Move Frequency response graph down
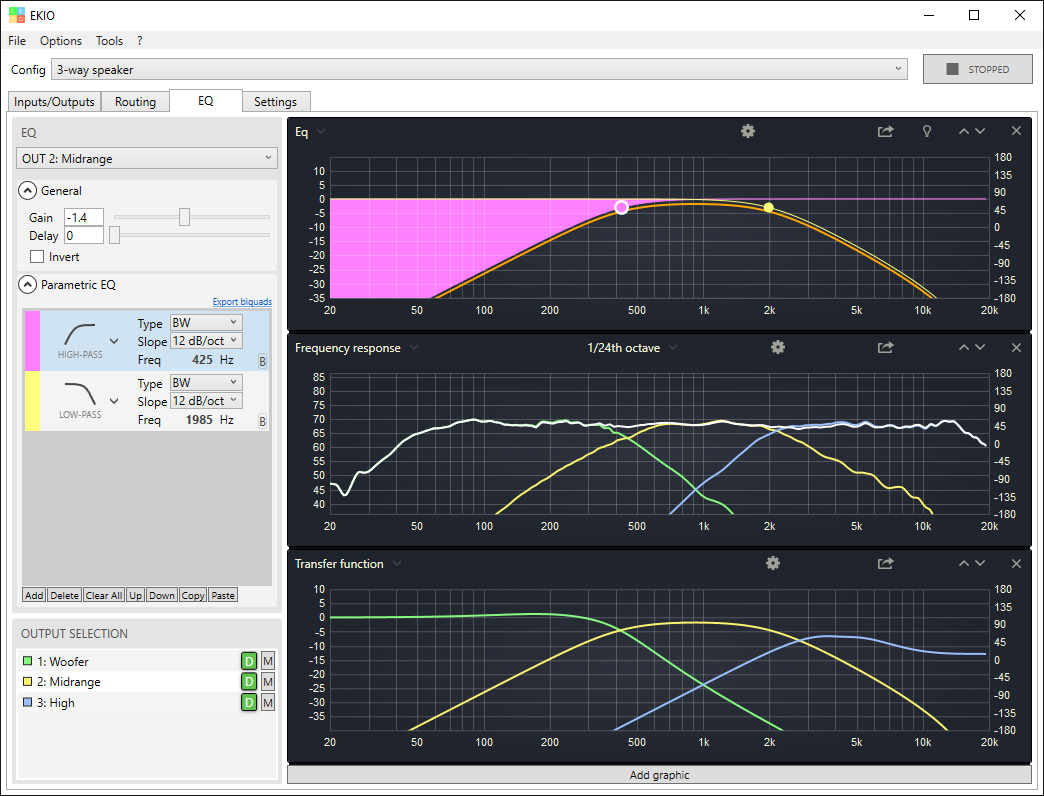The height and width of the screenshot is (796, 1044). [x=980, y=347]
